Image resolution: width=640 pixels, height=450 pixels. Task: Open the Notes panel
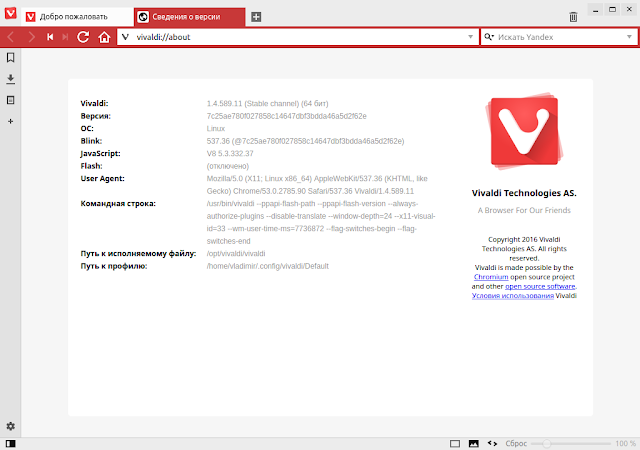pos(11,100)
